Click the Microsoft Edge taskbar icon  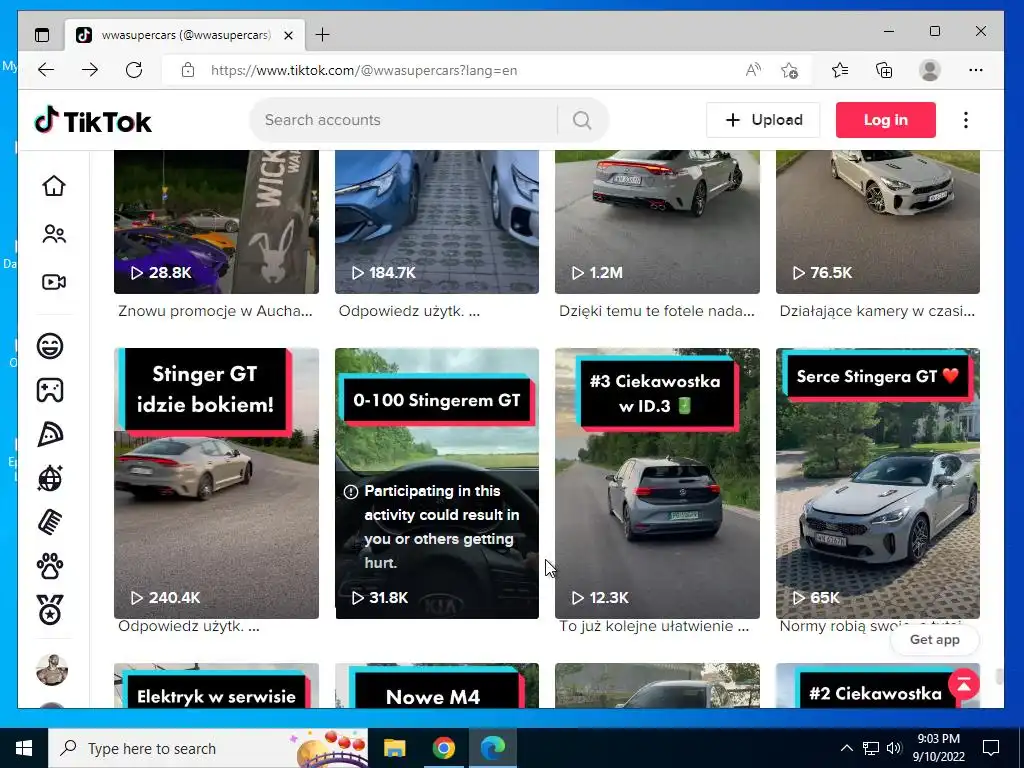click(x=492, y=748)
